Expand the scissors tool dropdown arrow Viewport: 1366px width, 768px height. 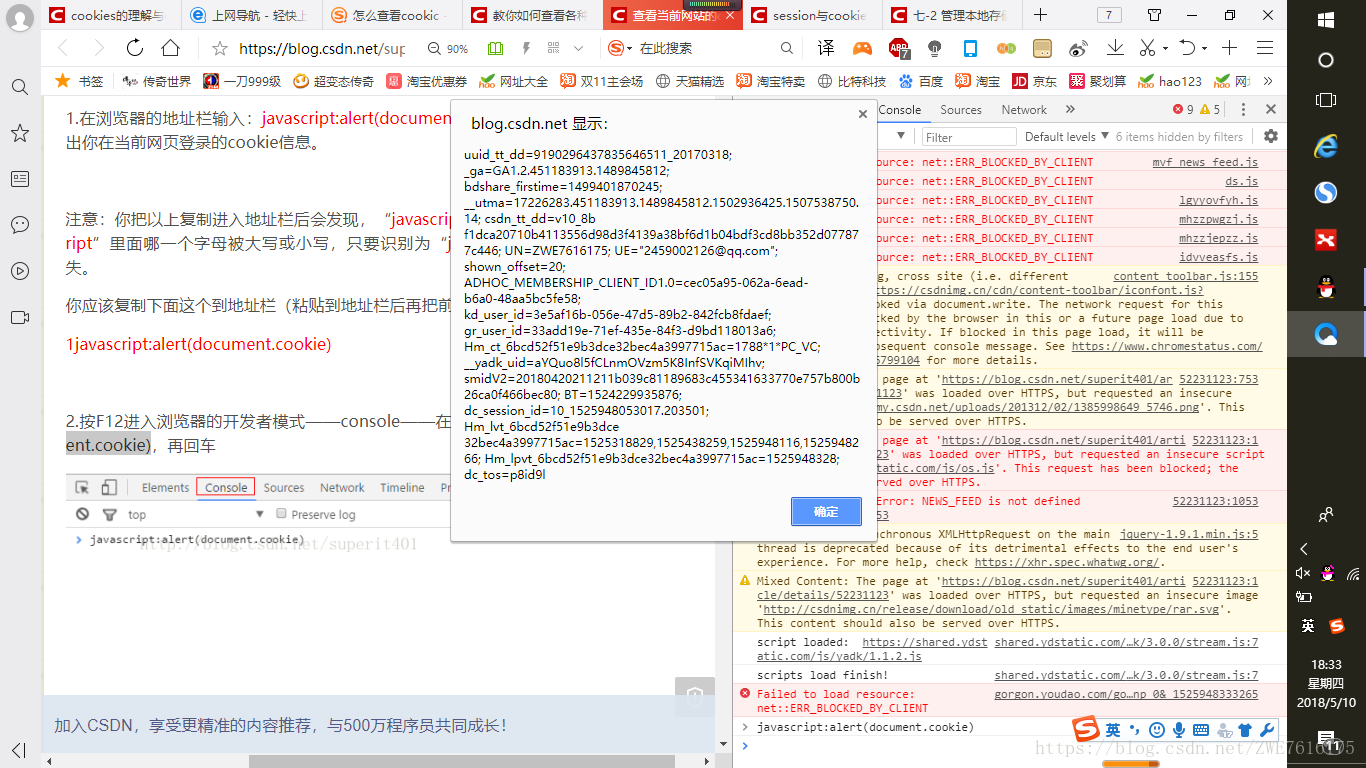click(1163, 48)
